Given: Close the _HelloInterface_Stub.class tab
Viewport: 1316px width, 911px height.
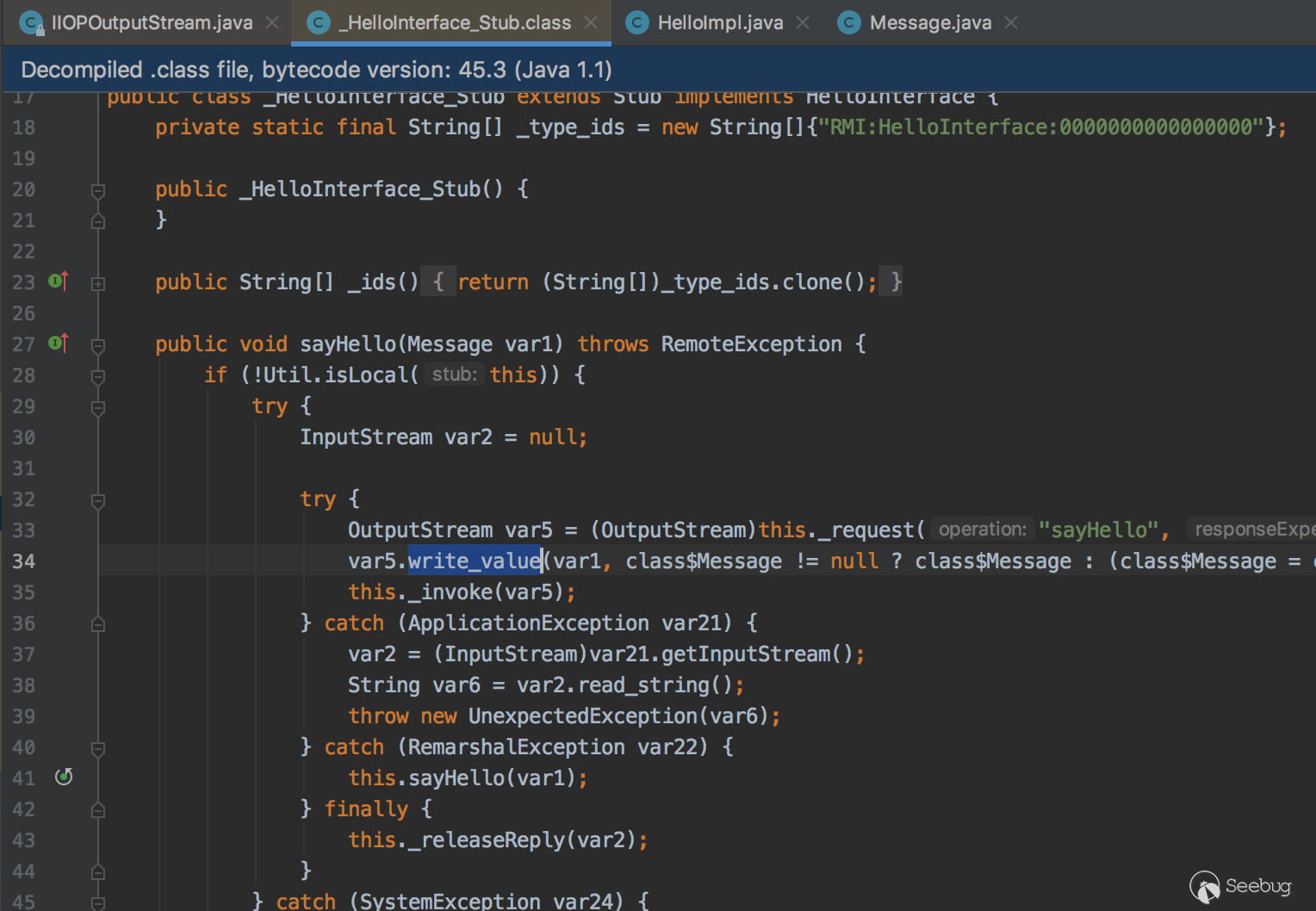Looking at the screenshot, I should [x=591, y=23].
